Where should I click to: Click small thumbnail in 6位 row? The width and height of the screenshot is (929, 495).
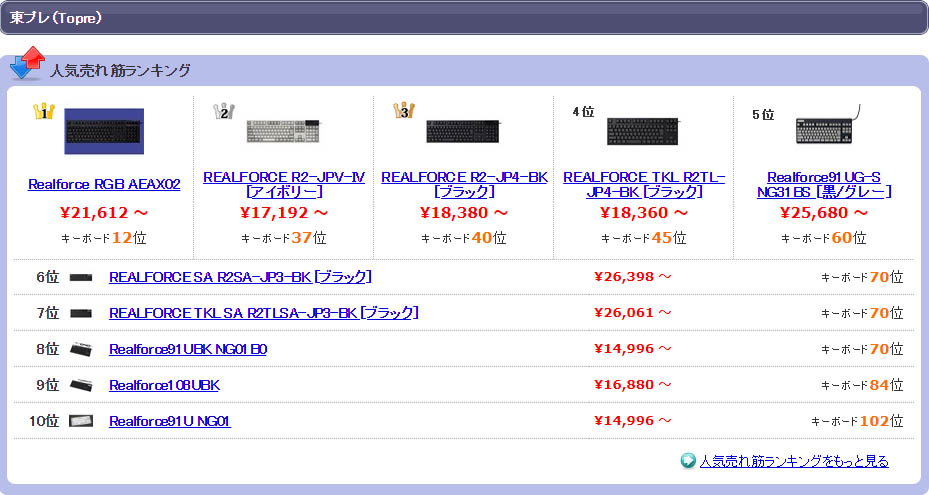point(81,277)
